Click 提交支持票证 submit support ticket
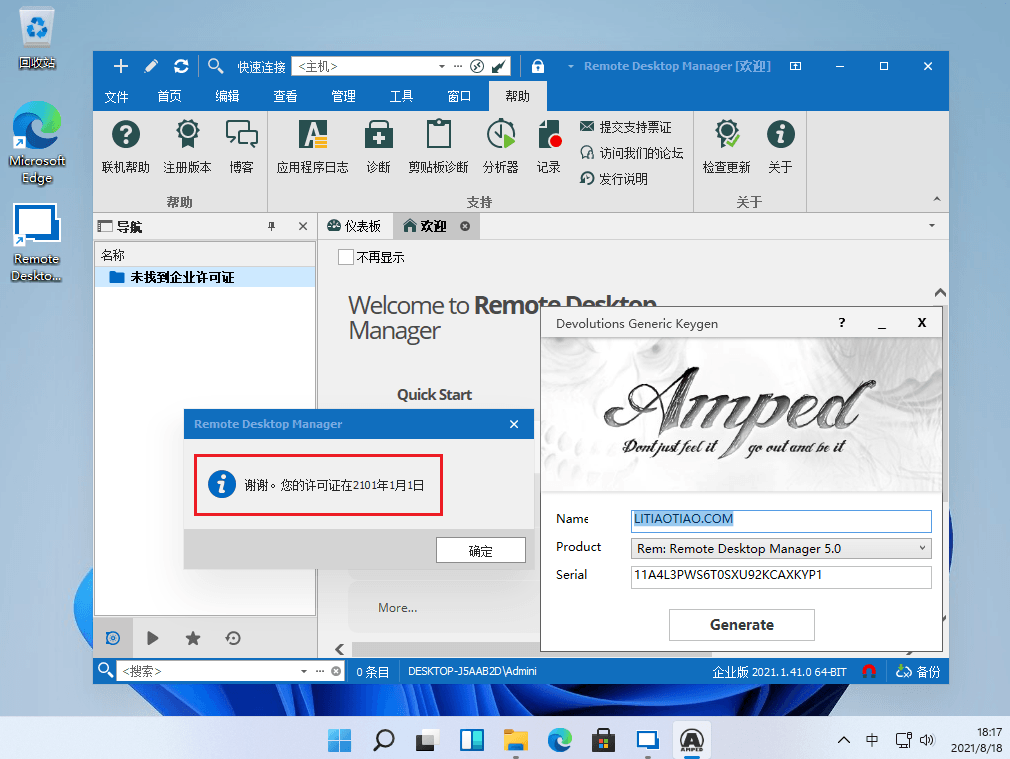 click(626, 127)
